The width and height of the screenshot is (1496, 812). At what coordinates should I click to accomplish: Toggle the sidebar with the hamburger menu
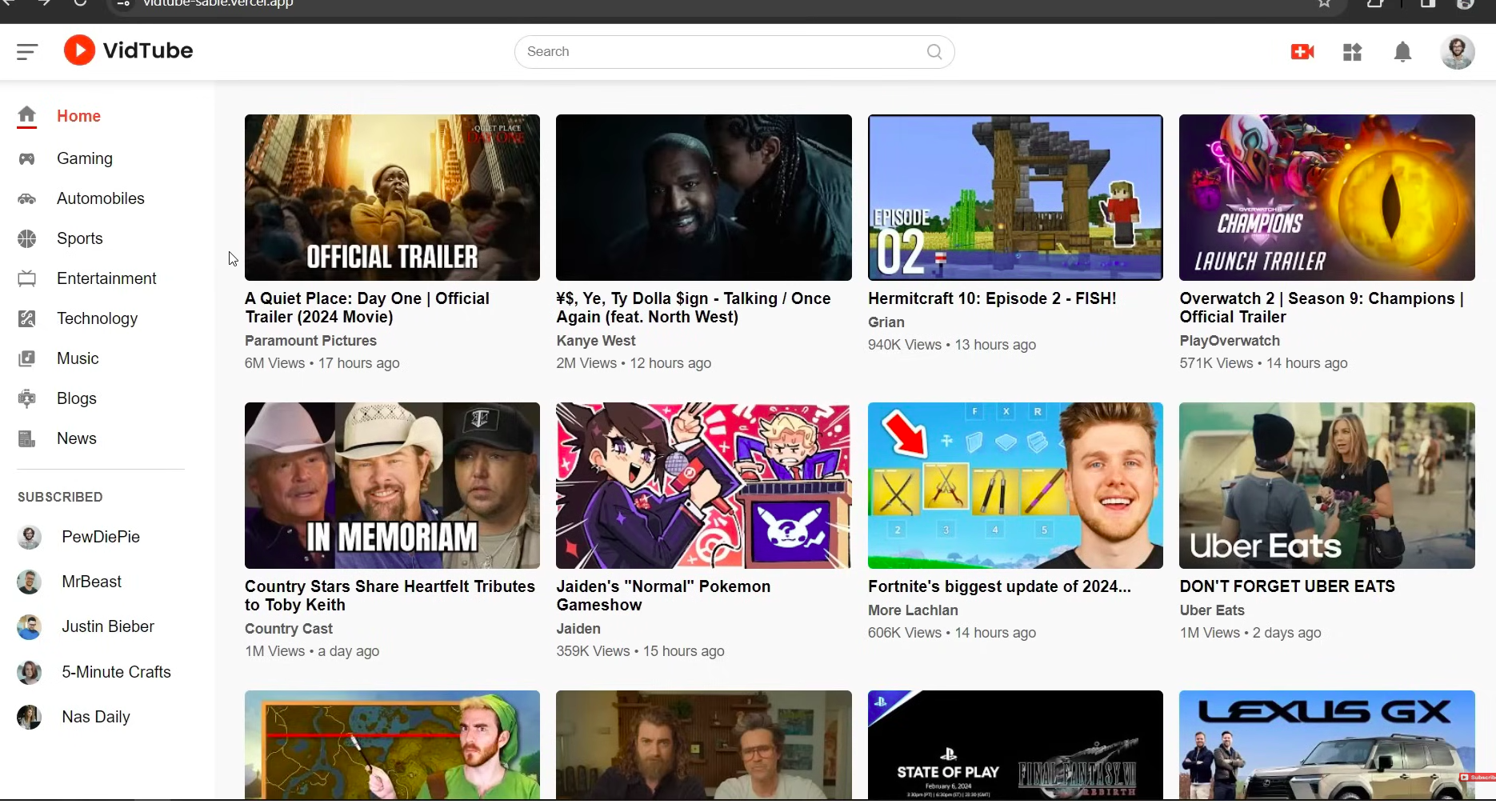(26, 51)
